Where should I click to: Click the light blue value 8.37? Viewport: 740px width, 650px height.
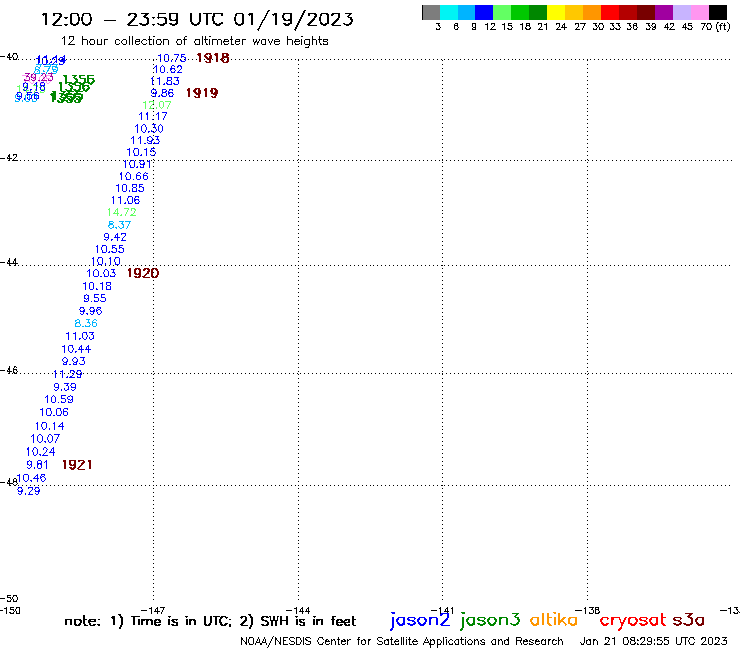click(119, 225)
